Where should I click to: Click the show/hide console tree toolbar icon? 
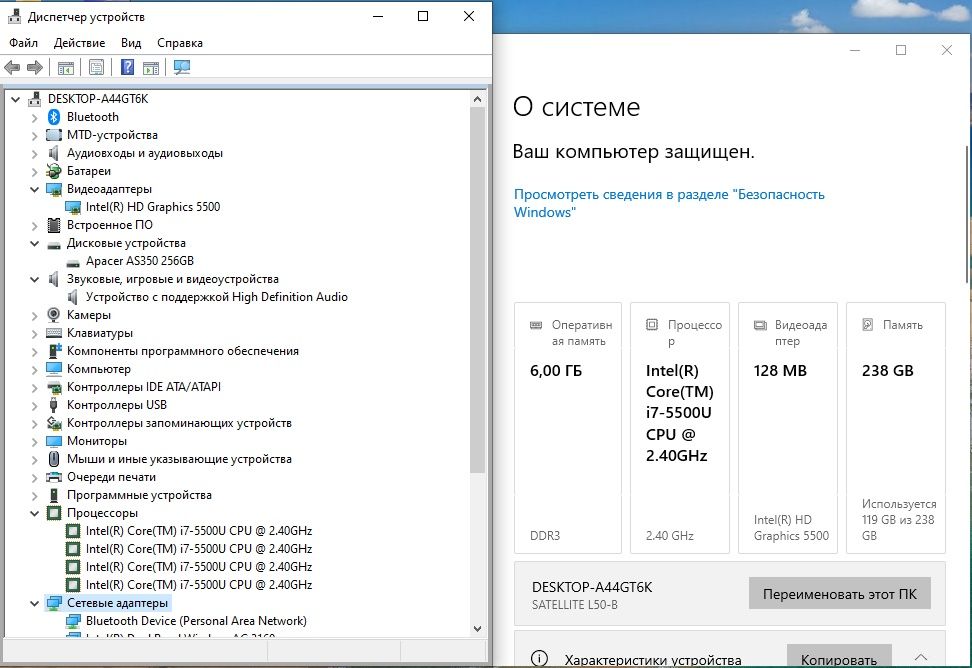66,67
